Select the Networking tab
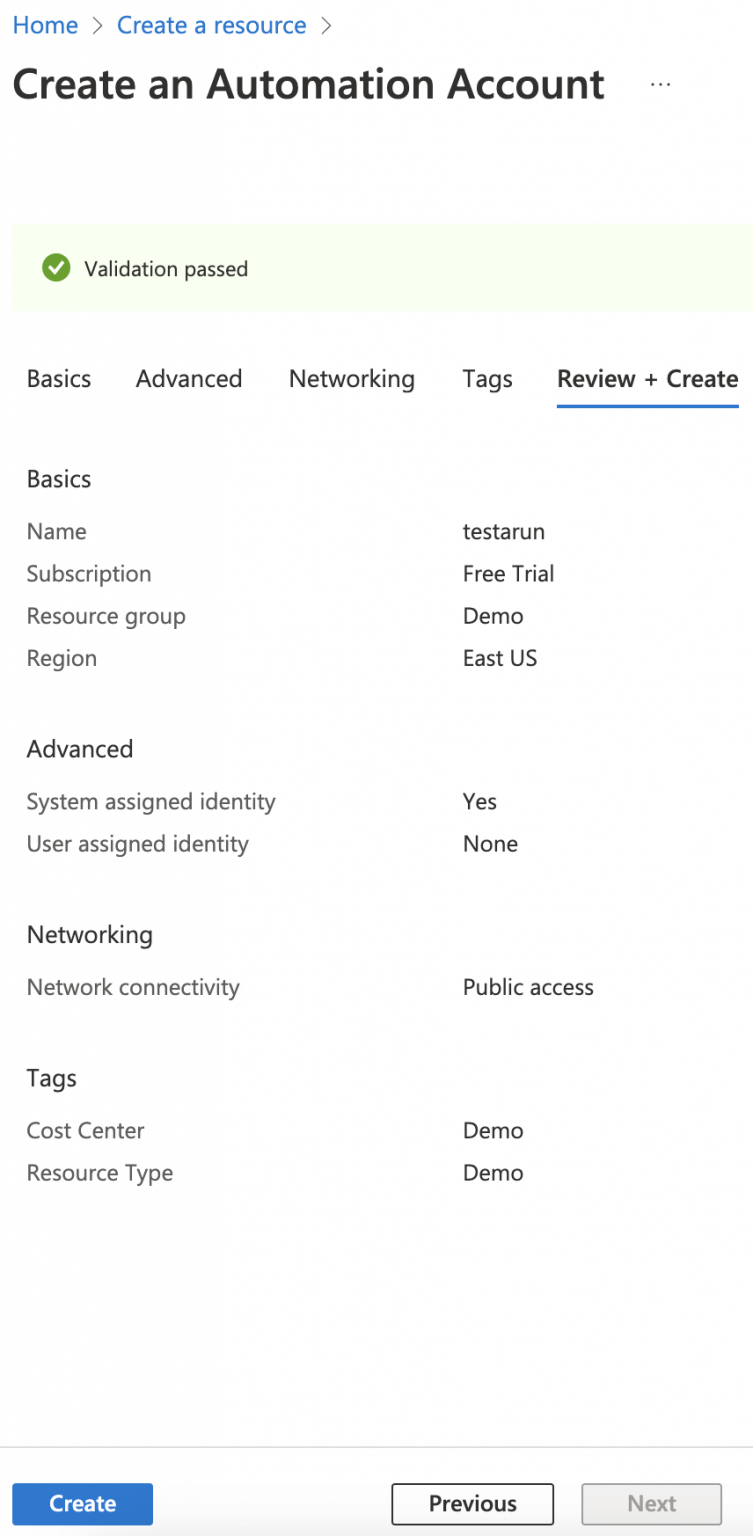The width and height of the screenshot is (753, 1536). coord(352,379)
